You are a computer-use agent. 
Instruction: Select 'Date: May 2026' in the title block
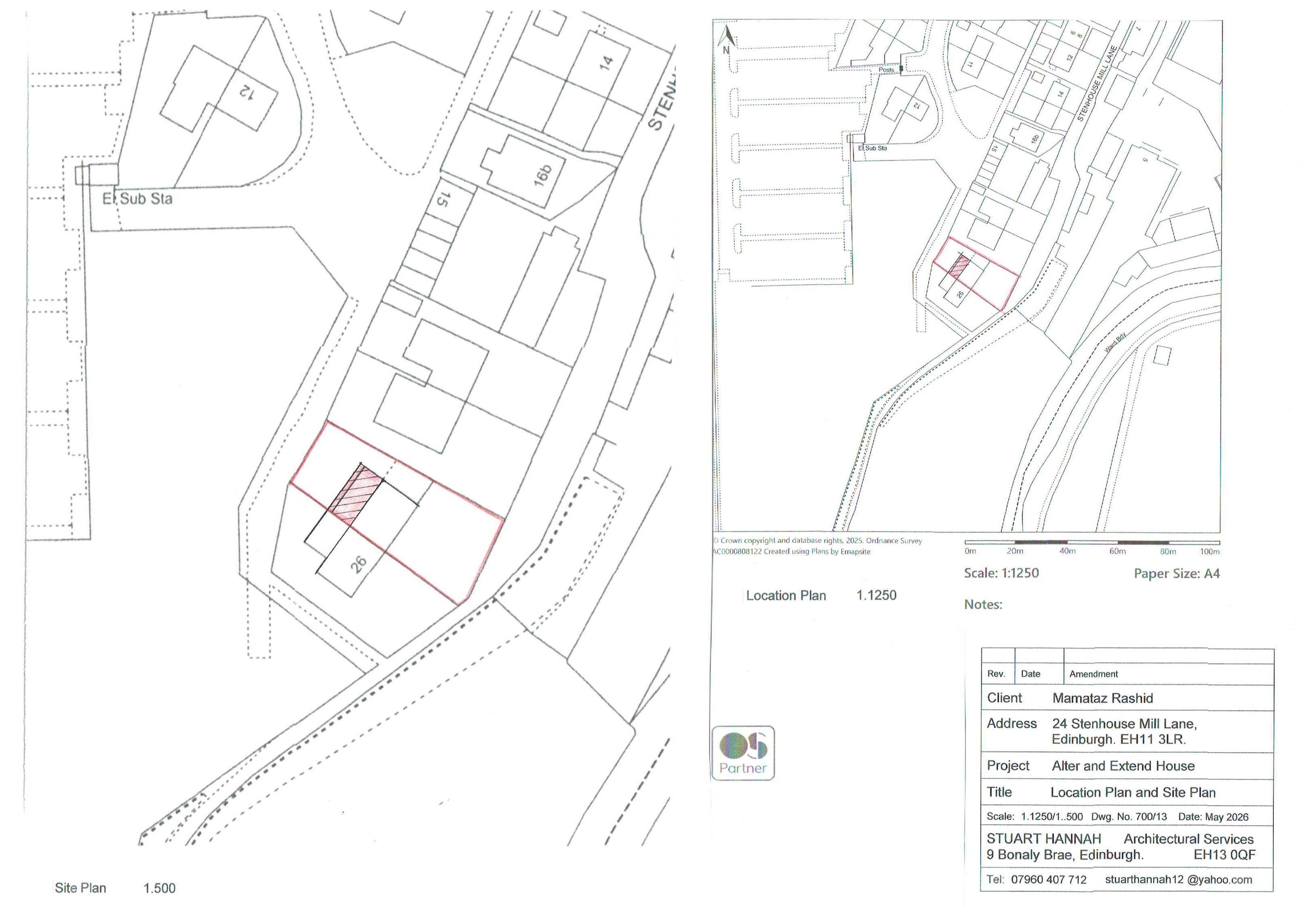pyautogui.click(x=1213, y=817)
